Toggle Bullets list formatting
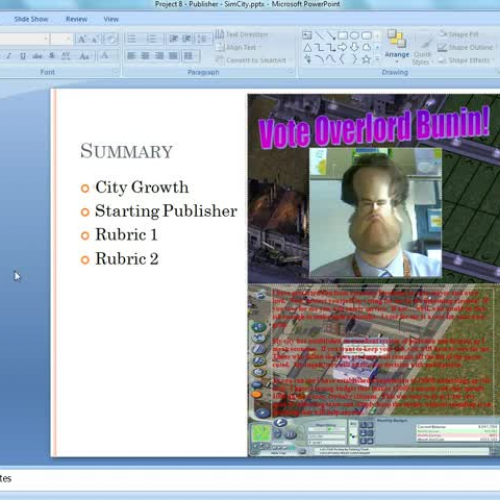 point(132,39)
